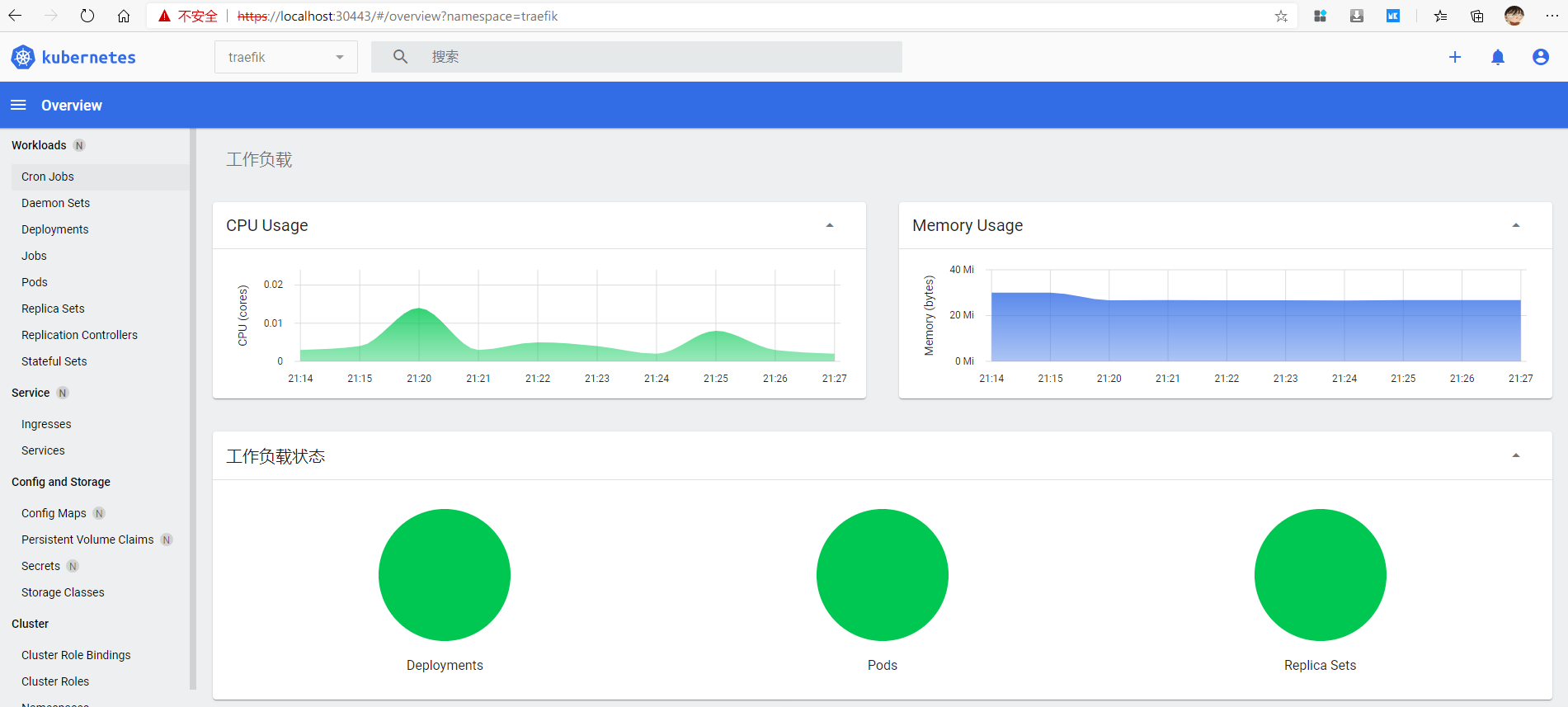Collapse the 工作负载状态 card
Screen dimensions: 1568x707
coord(1516,455)
